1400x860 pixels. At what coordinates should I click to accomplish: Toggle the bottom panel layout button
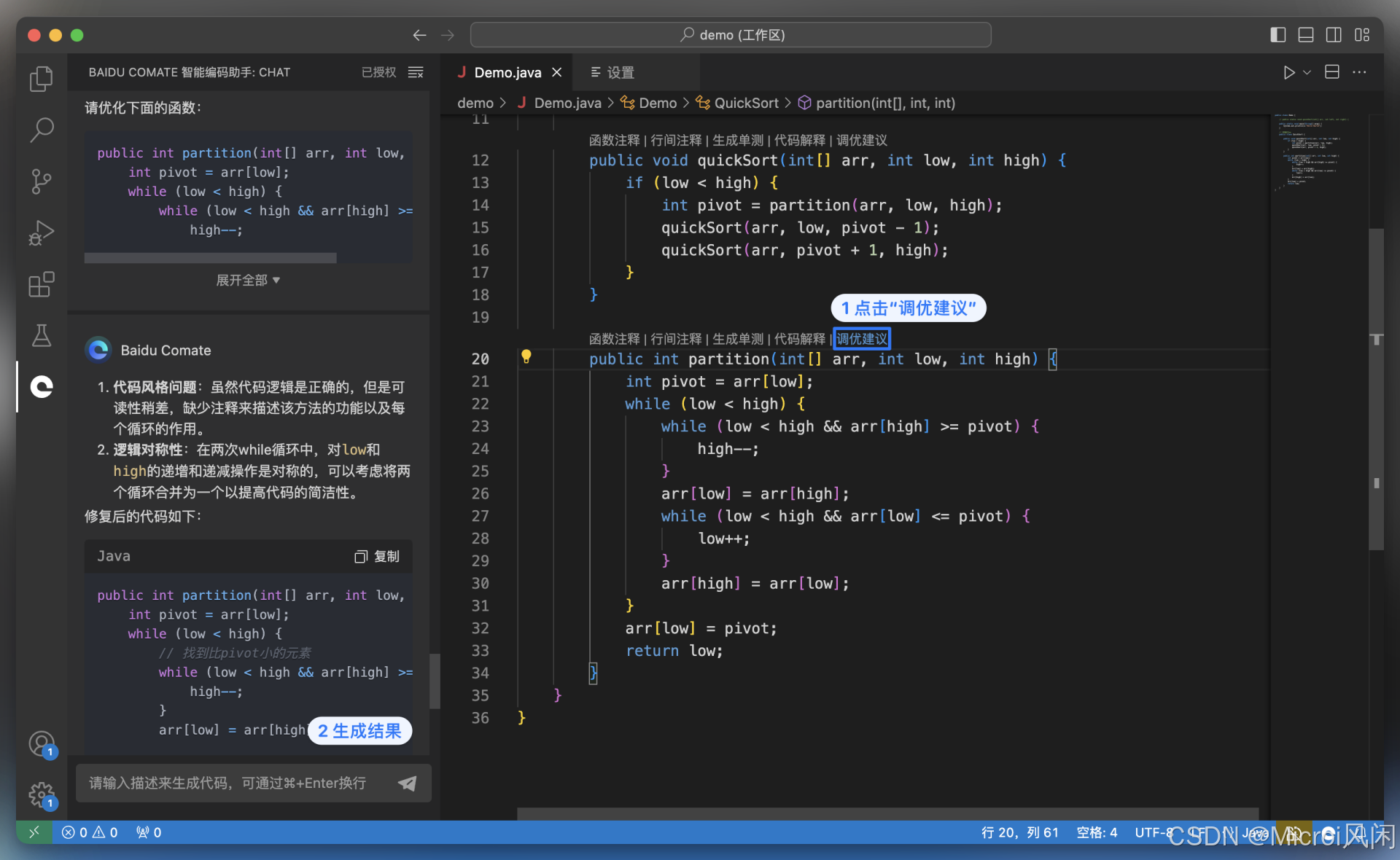pyautogui.click(x=1305, y=35)
